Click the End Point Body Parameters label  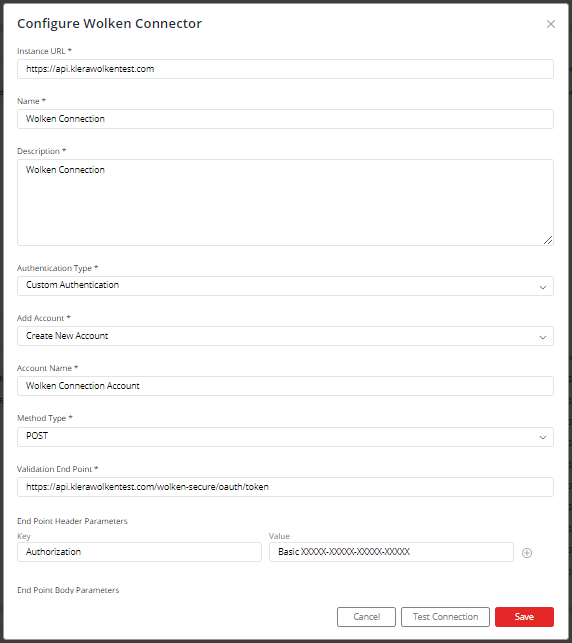point(68,590)
